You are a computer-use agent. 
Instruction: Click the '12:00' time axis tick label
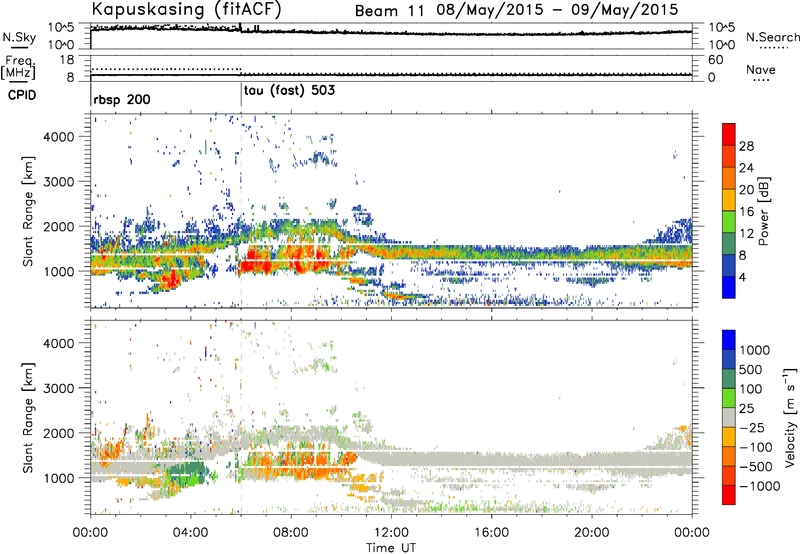[x=391, y=533]
